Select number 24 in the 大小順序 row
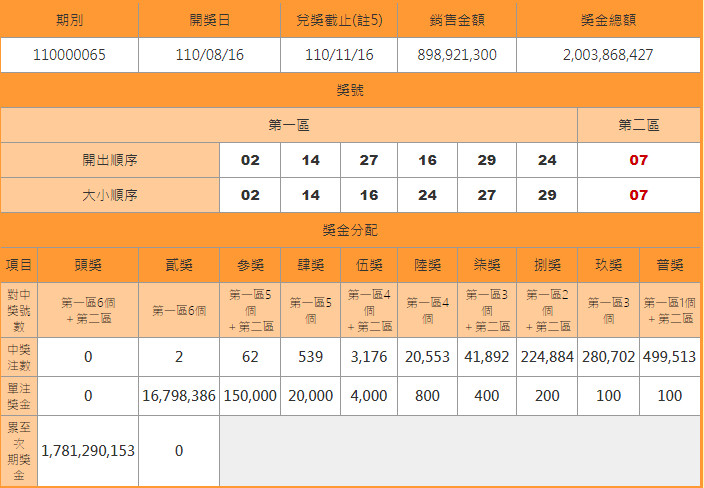The image size is (704, 488). (x=427, y=195)
